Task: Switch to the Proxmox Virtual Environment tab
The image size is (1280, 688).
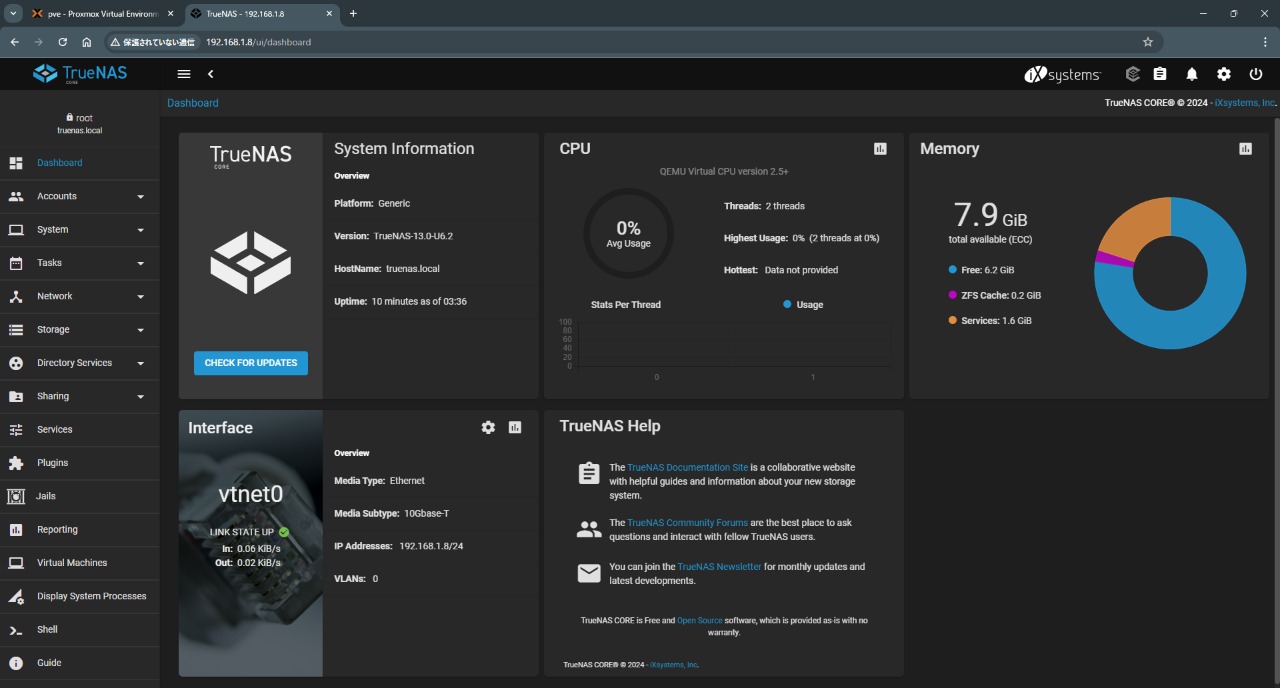Action: tap(103, 14)
